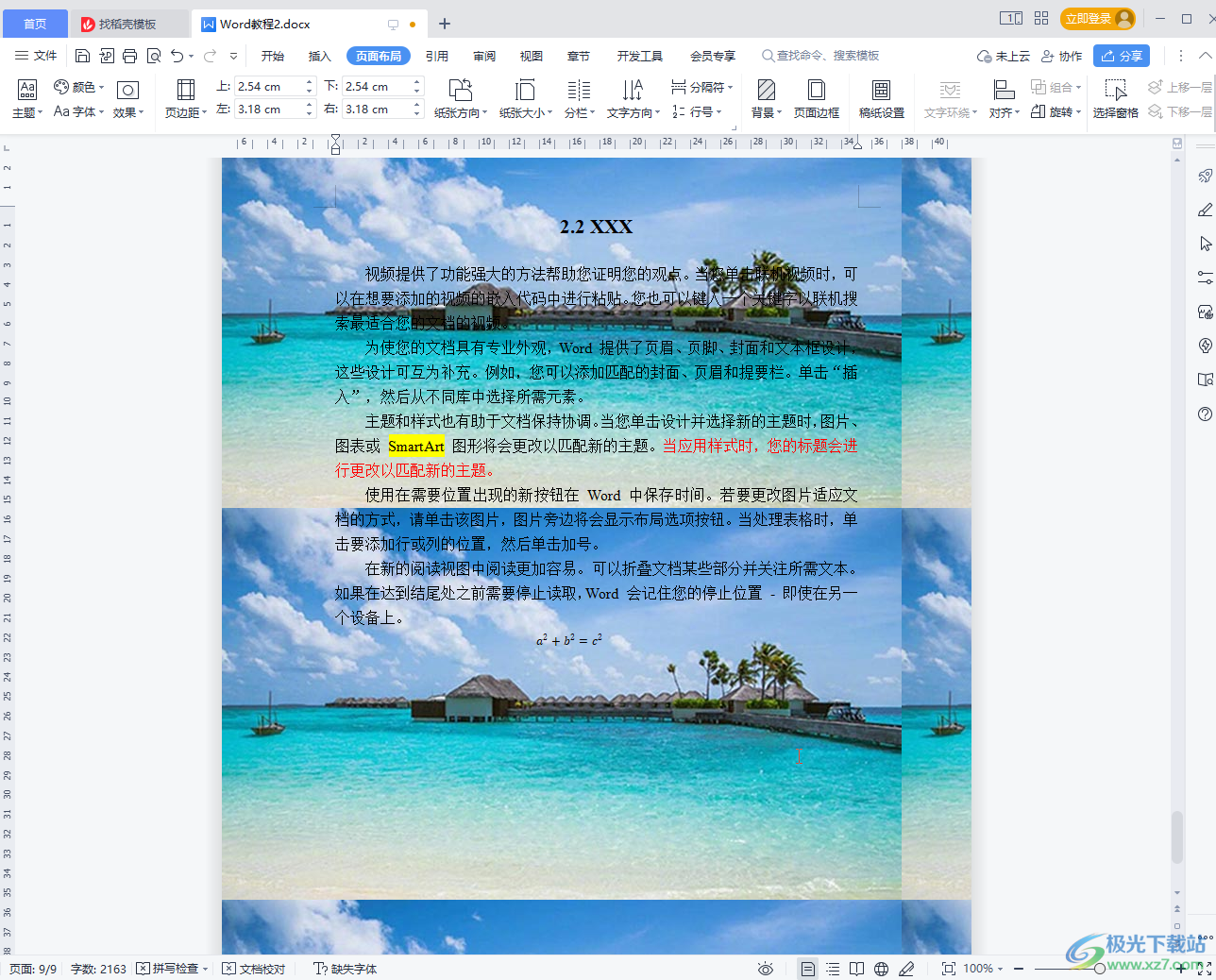
Task: Click the rocket icon in right sidebar
Action: click(x=1205, y=176)
